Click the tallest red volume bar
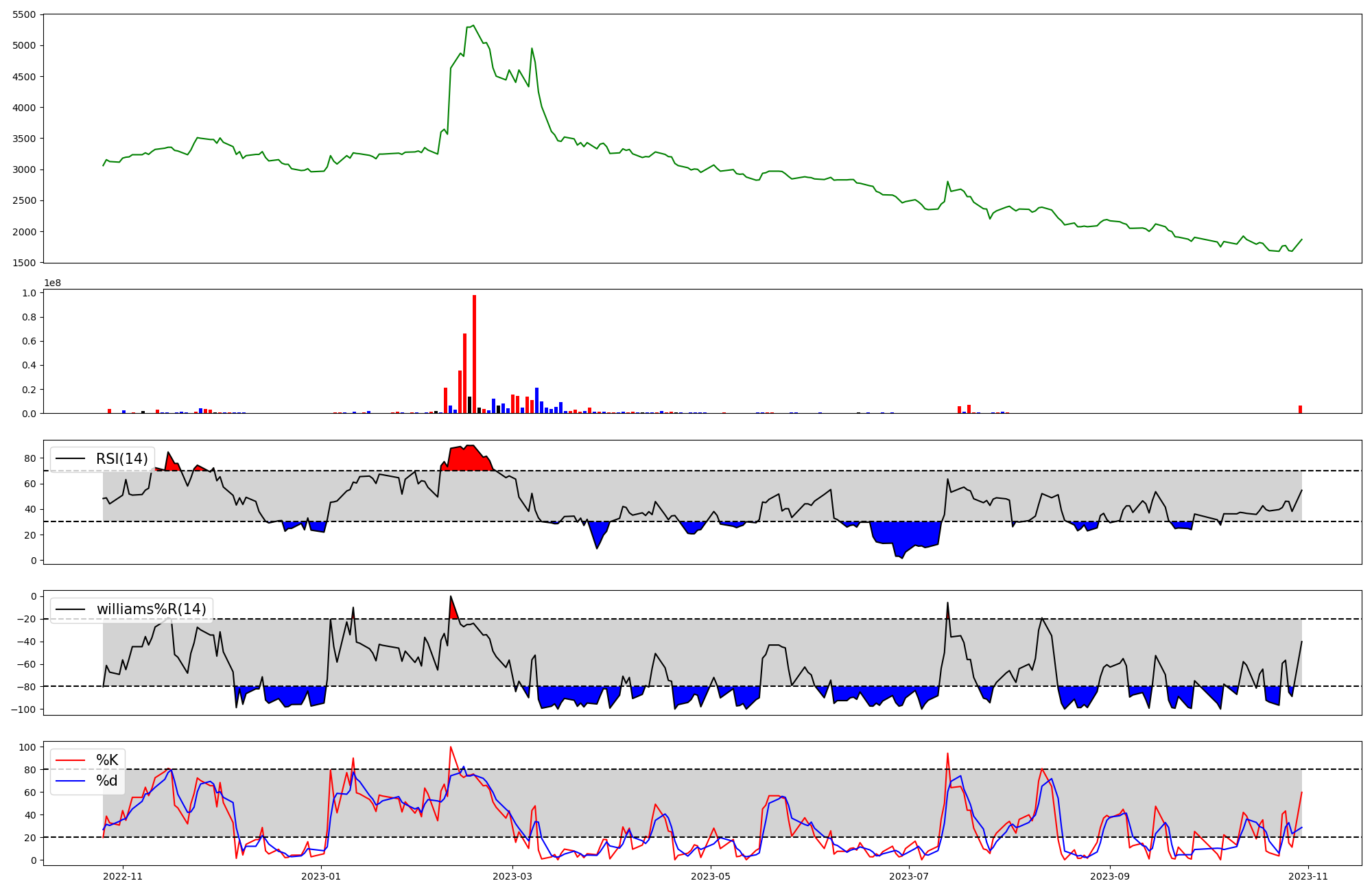Image resolution: width=1372 pixels, height=892 pixels. [474, 354]
